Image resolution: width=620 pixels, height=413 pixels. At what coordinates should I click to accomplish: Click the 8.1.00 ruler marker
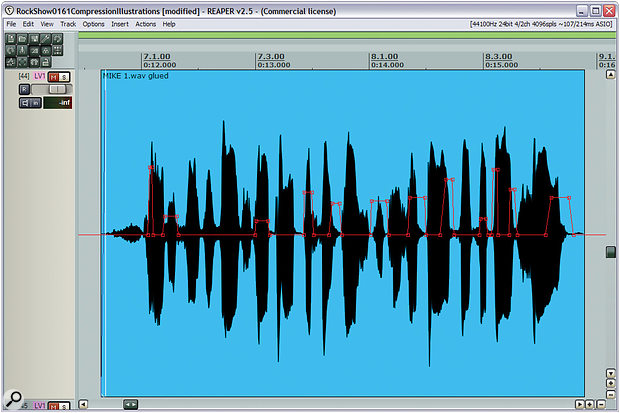[384, 57]
